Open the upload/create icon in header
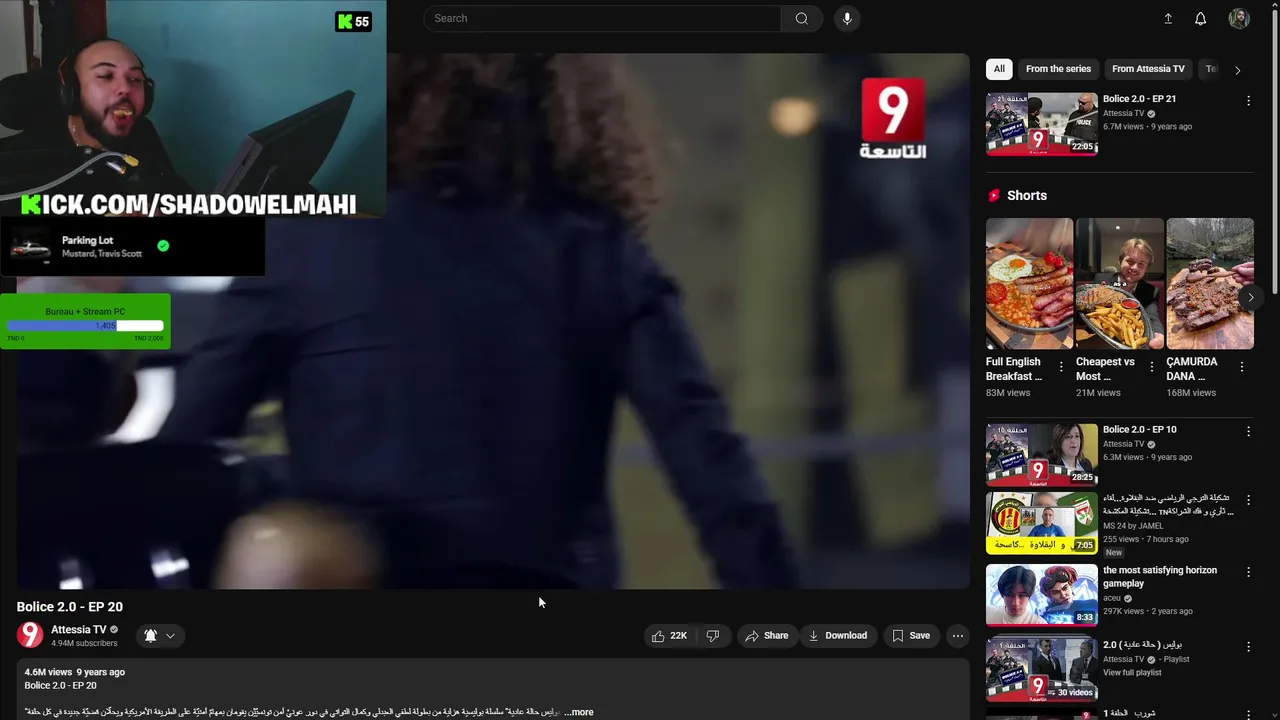Viewport: 1280px width, 720px height. click(x=1167, y=19)
